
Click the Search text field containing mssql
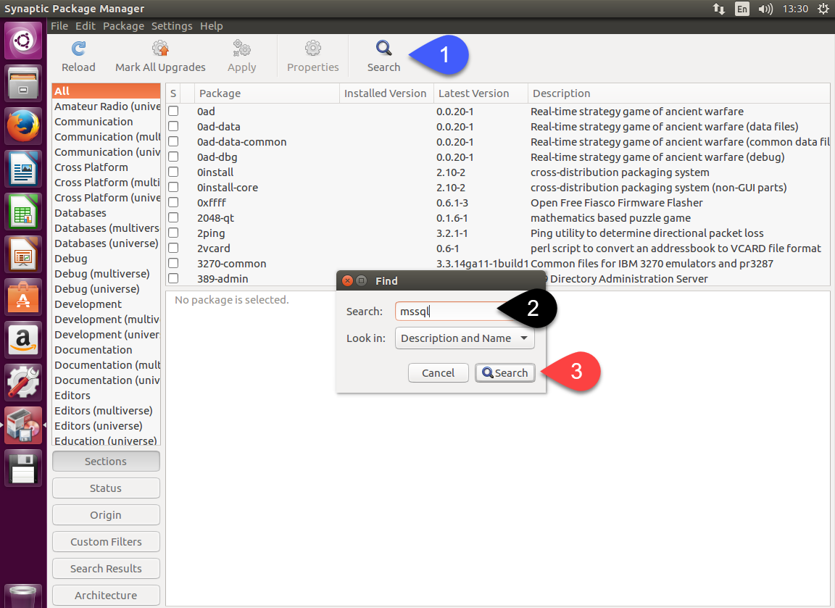[445, 312]
